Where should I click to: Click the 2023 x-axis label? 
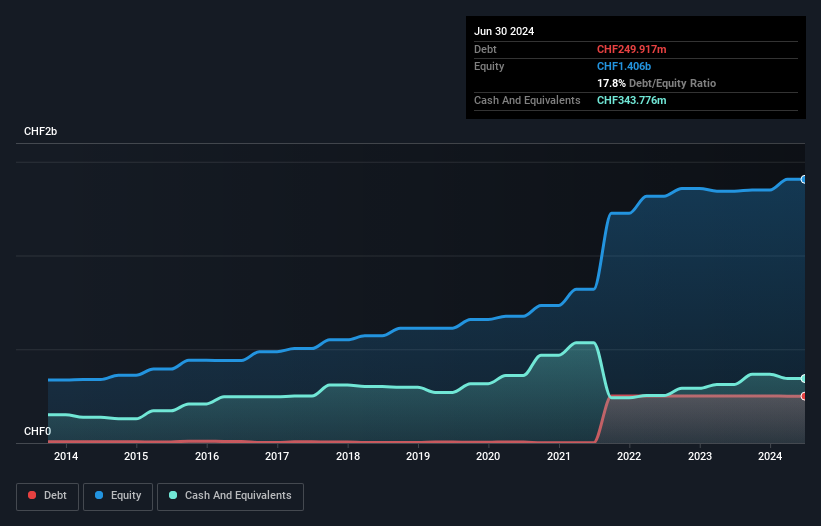click(x=700, y=456)
